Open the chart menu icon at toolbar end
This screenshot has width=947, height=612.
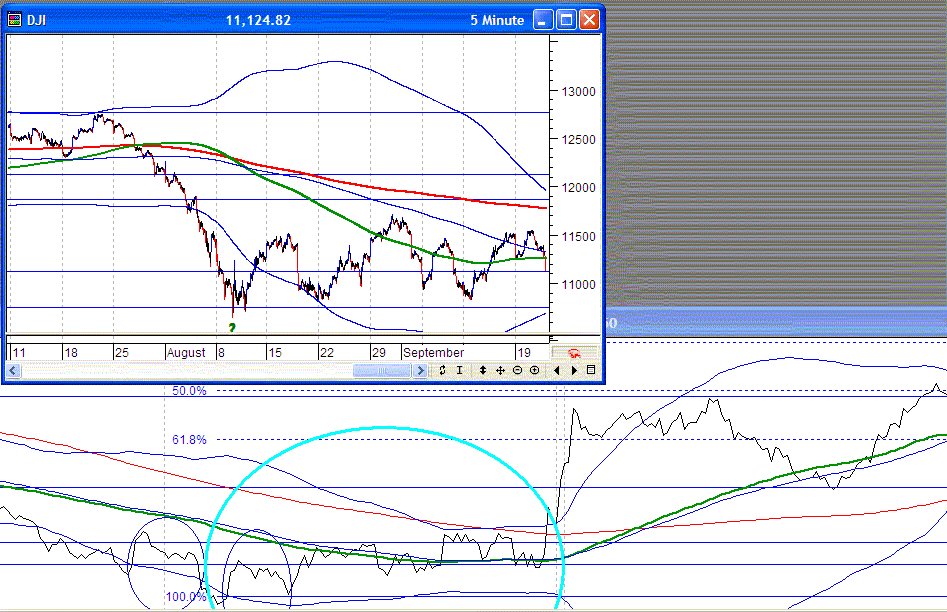(x=591, y=370)
